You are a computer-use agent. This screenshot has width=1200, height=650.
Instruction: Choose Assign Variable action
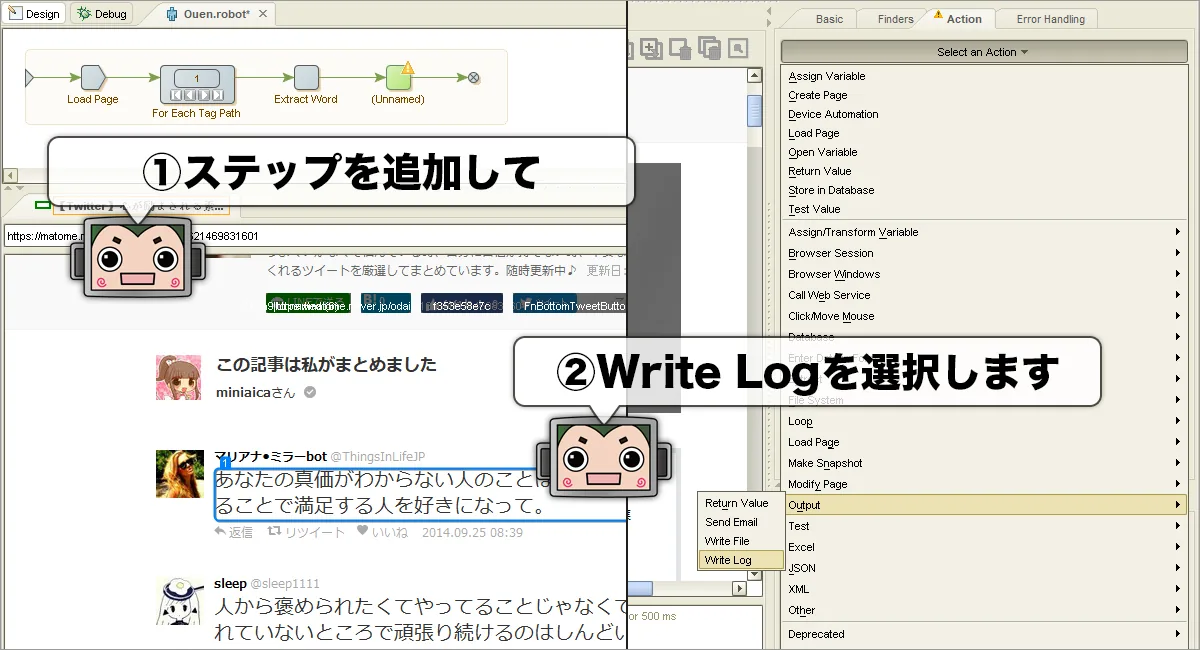[x=826, y=76]
